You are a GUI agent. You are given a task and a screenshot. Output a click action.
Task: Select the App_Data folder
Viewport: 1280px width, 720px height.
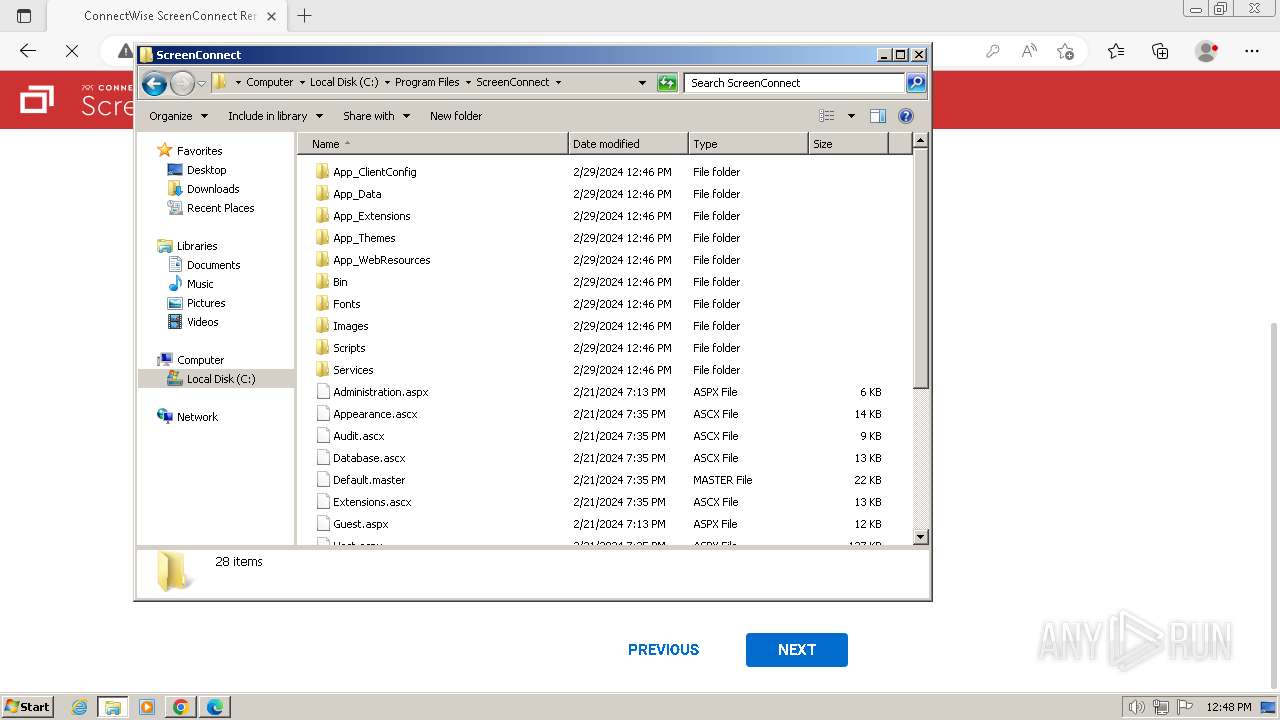click(x=357, y=194)
